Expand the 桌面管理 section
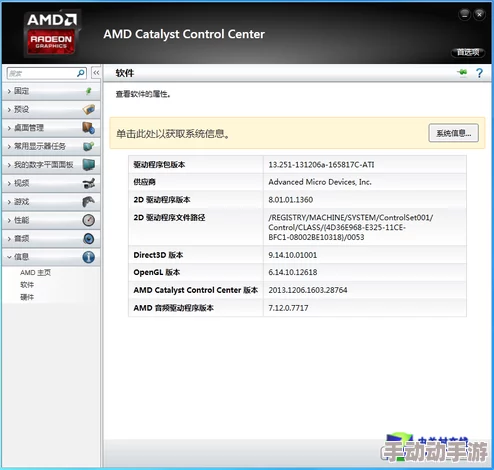Screen dimensions: 494x470 (x=51, y=128)
